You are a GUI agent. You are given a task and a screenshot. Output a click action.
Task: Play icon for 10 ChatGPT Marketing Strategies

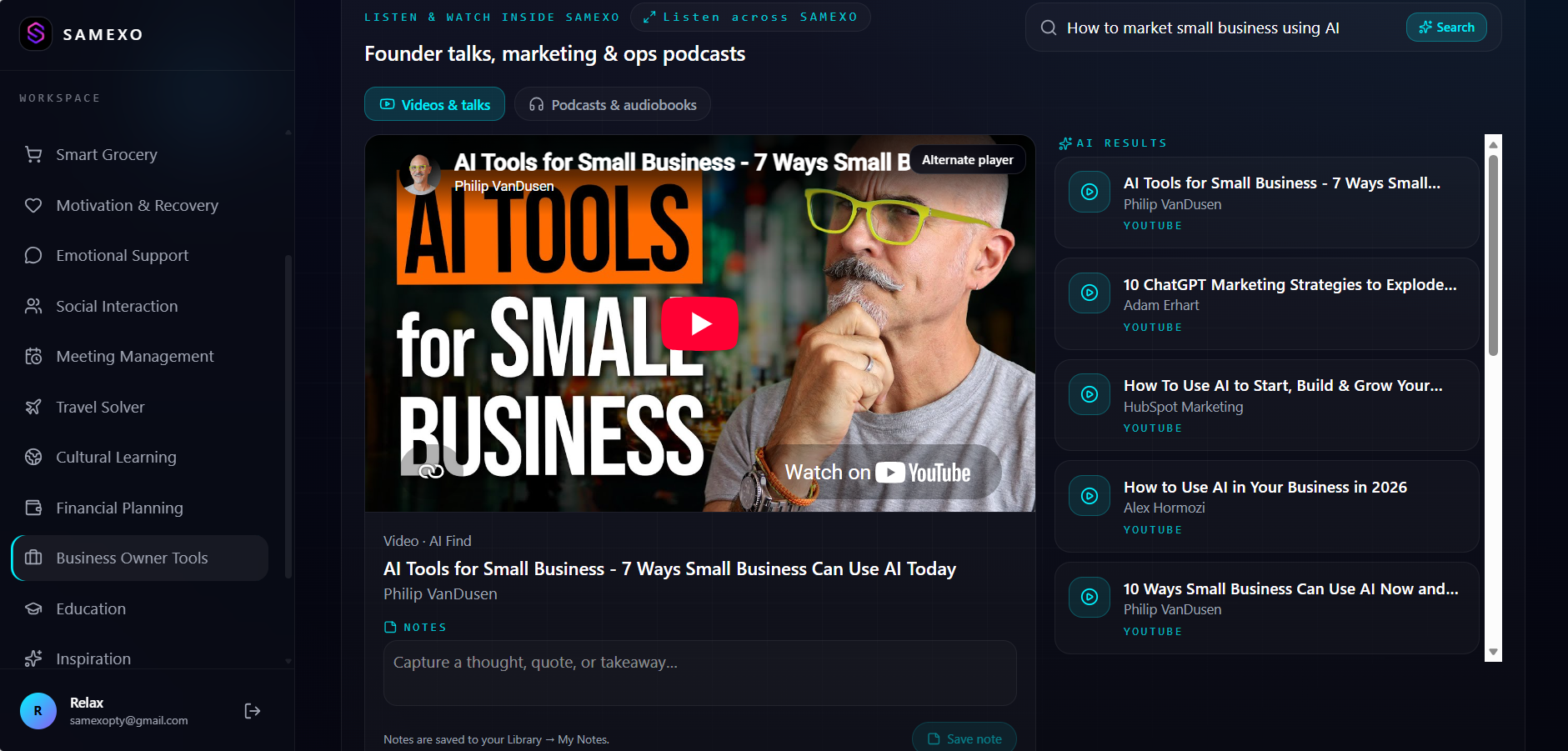1090,293
